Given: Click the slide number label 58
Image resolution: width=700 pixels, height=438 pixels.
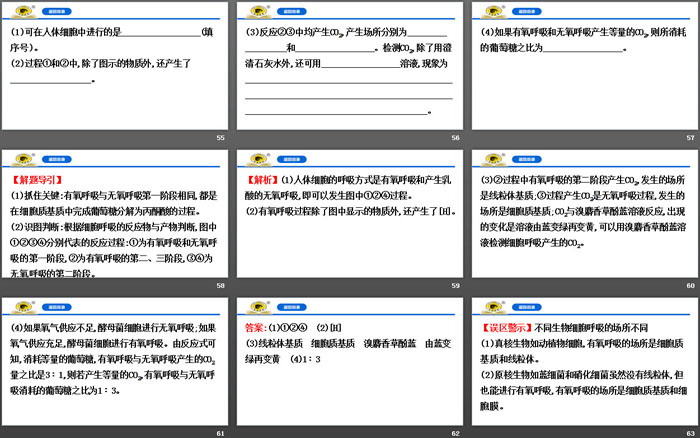Looking at the screenshot, I should tap(221, 285).
